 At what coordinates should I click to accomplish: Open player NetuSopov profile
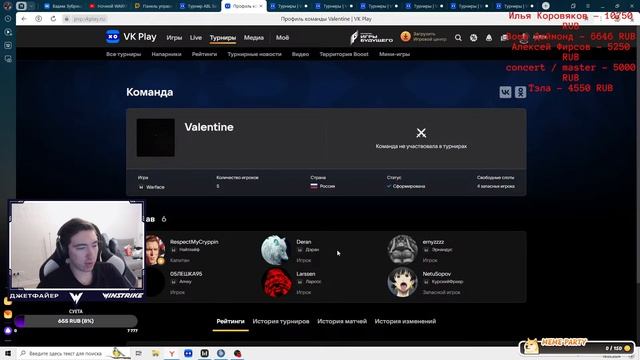pos(437,274)
